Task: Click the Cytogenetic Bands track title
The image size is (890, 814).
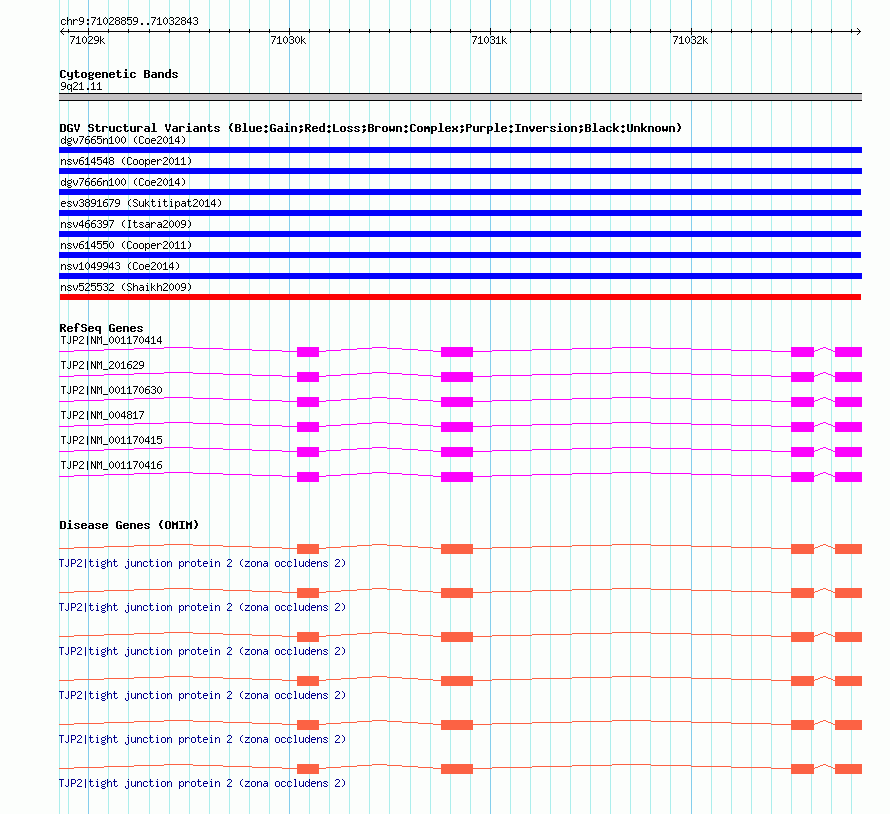Action: pos(119,74)
